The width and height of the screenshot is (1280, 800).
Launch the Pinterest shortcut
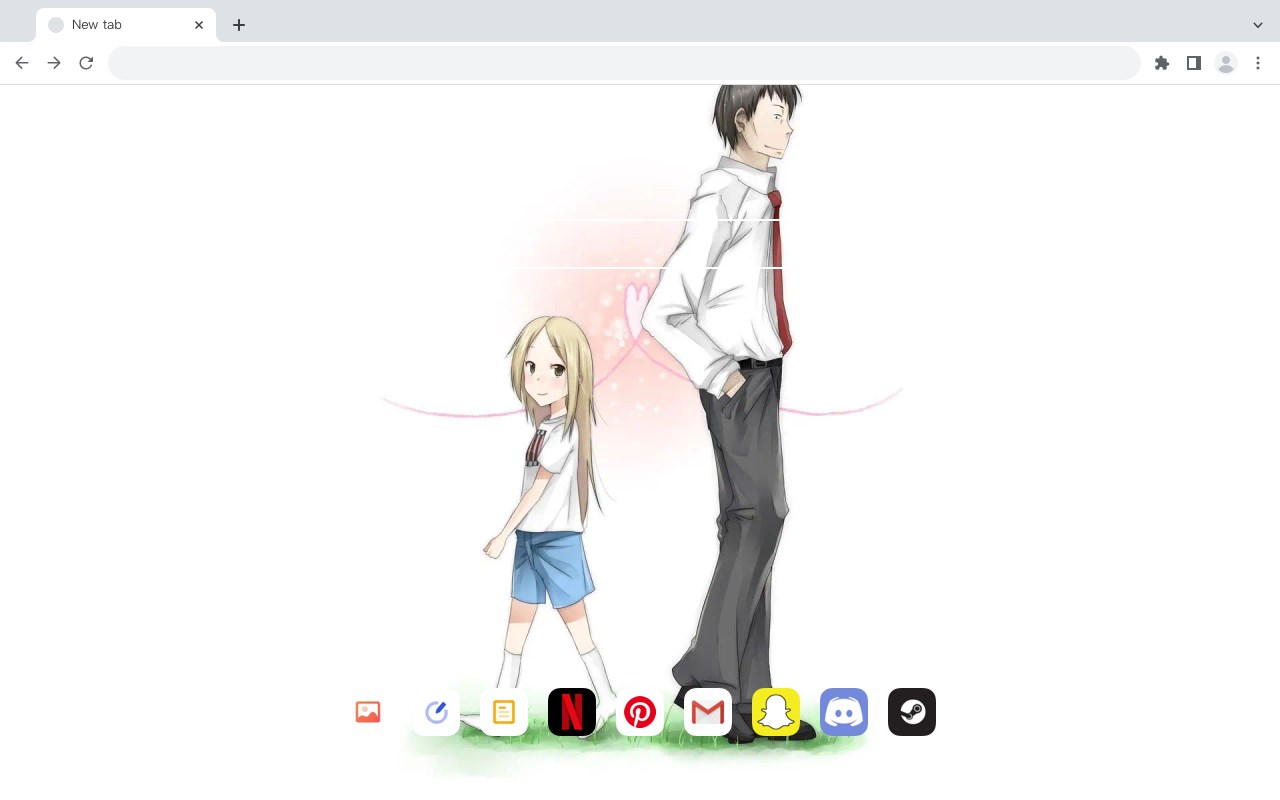point(640,712)
